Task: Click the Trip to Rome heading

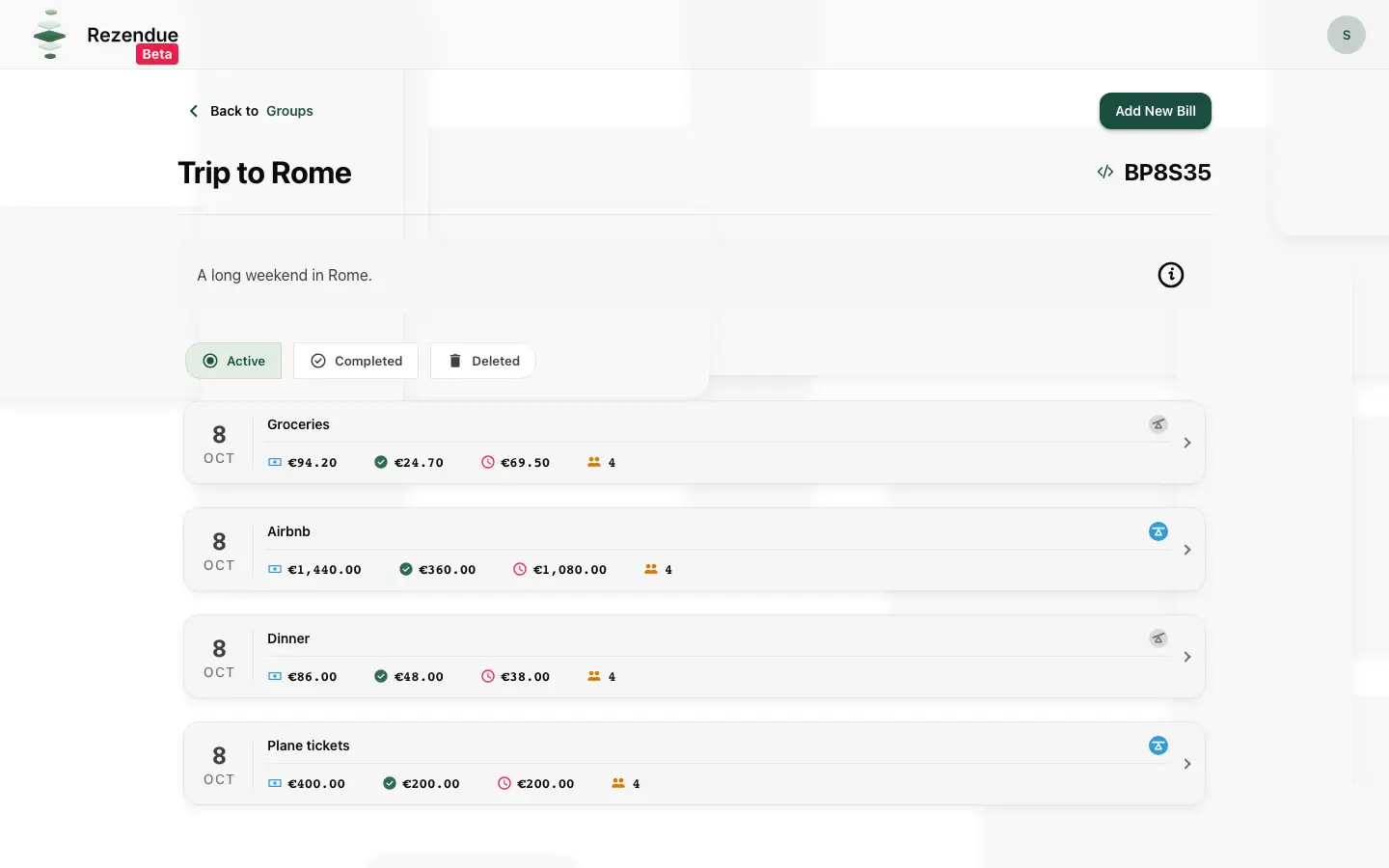Action: pos(264,173)
